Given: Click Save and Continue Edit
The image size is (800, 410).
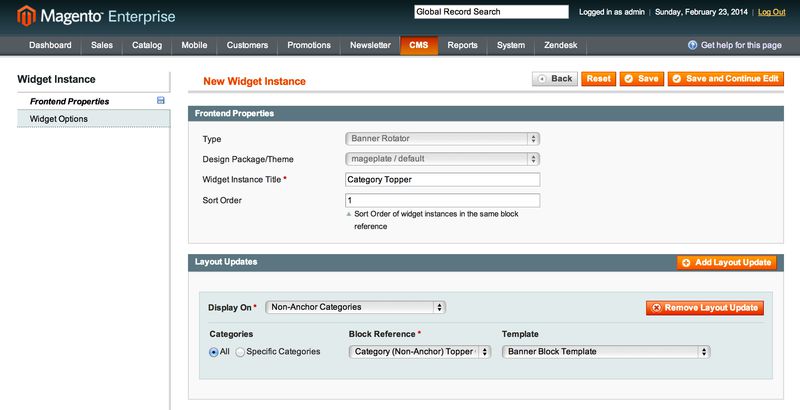Looking at the screenshot, I should tap(726, 79).
